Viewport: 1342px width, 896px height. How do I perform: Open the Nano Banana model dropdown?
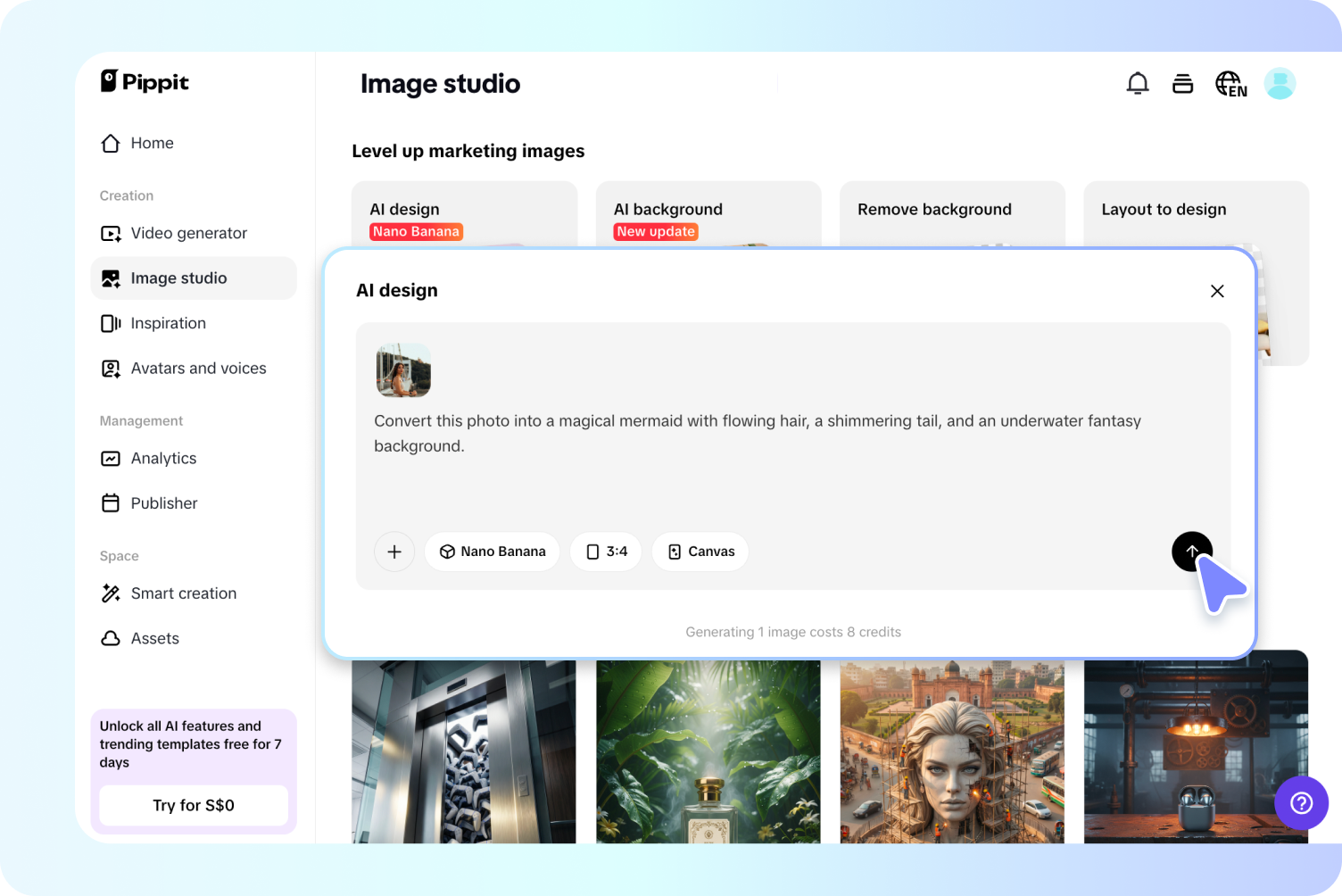[493, 552]
